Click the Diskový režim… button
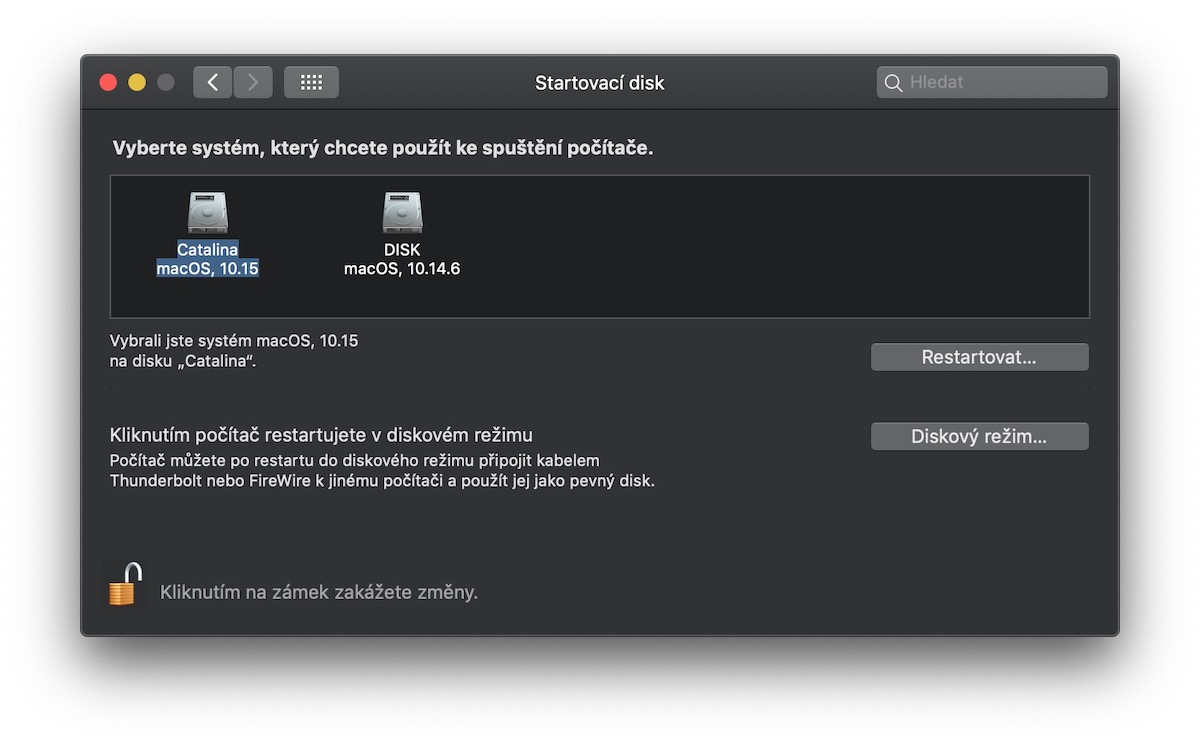 tap(979, 436)
